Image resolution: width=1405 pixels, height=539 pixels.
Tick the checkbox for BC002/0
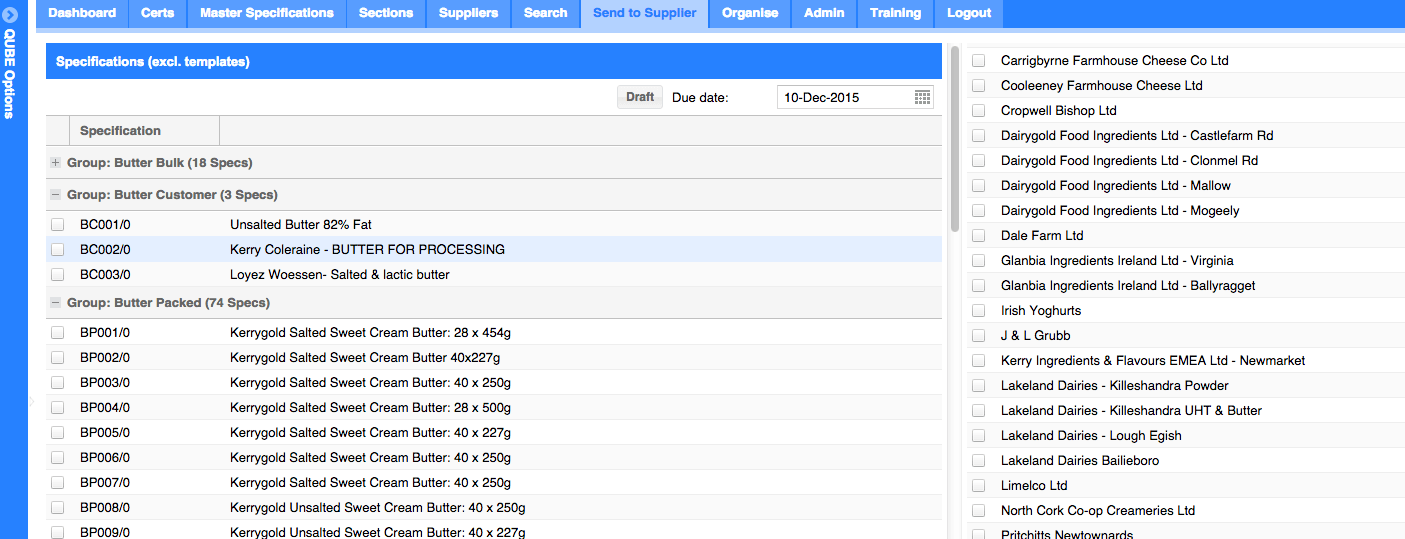click(x=58, y=250)
